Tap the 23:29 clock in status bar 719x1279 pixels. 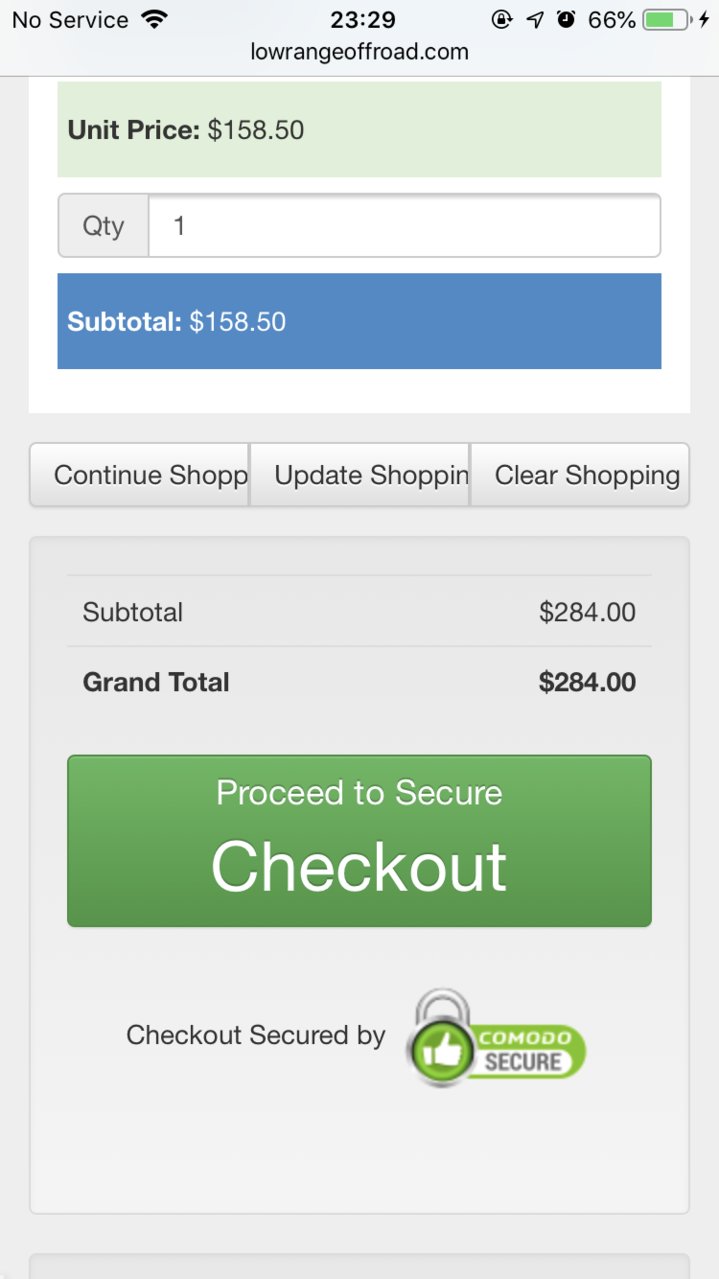pyautogui.click(x=363, y=19)
